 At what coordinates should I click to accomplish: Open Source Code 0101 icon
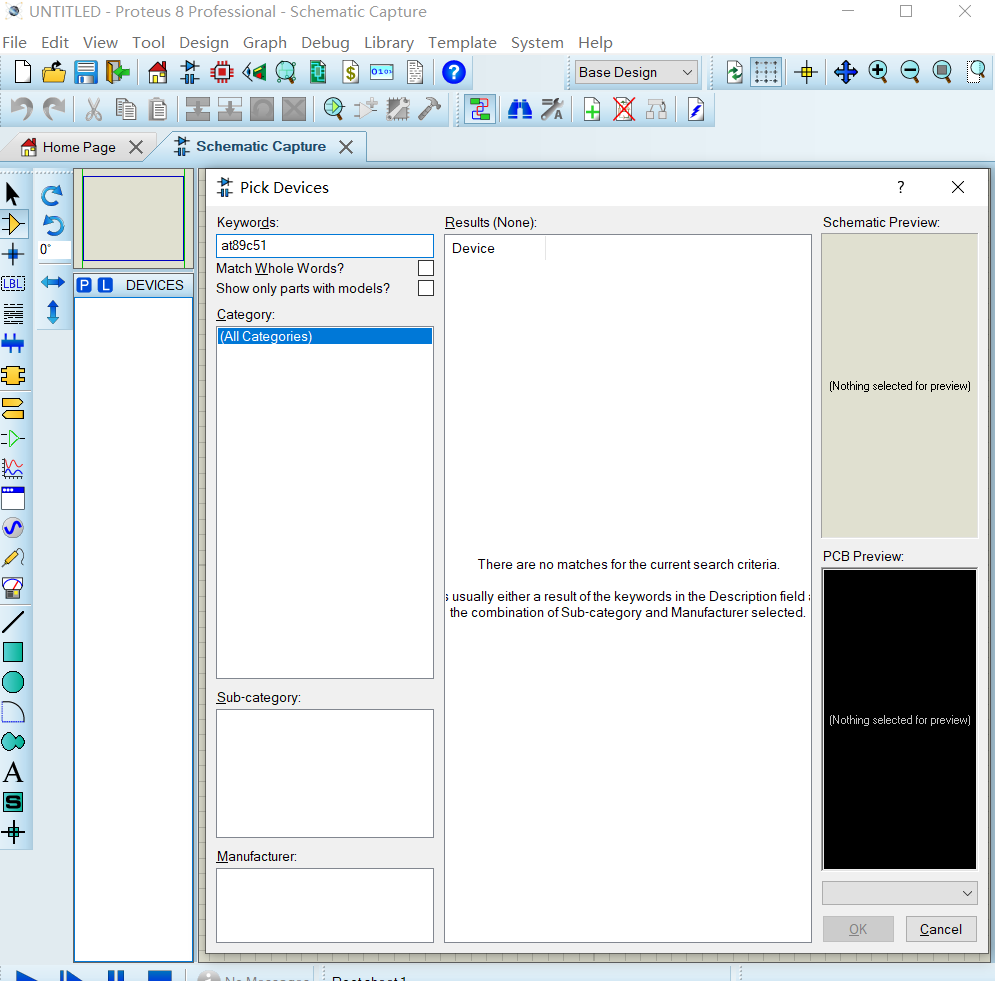point(382,72)
